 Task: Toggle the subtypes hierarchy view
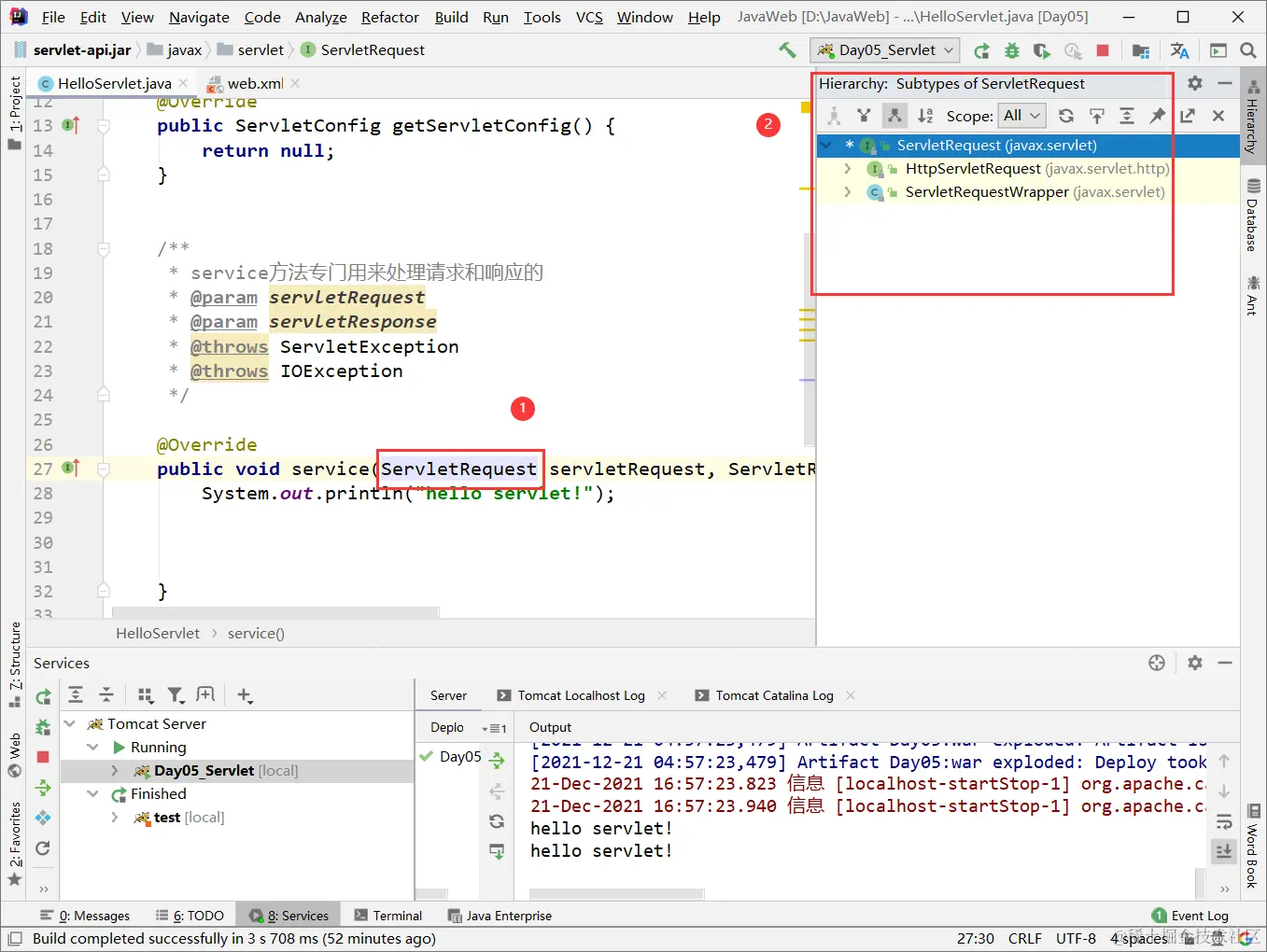[894, 116]
